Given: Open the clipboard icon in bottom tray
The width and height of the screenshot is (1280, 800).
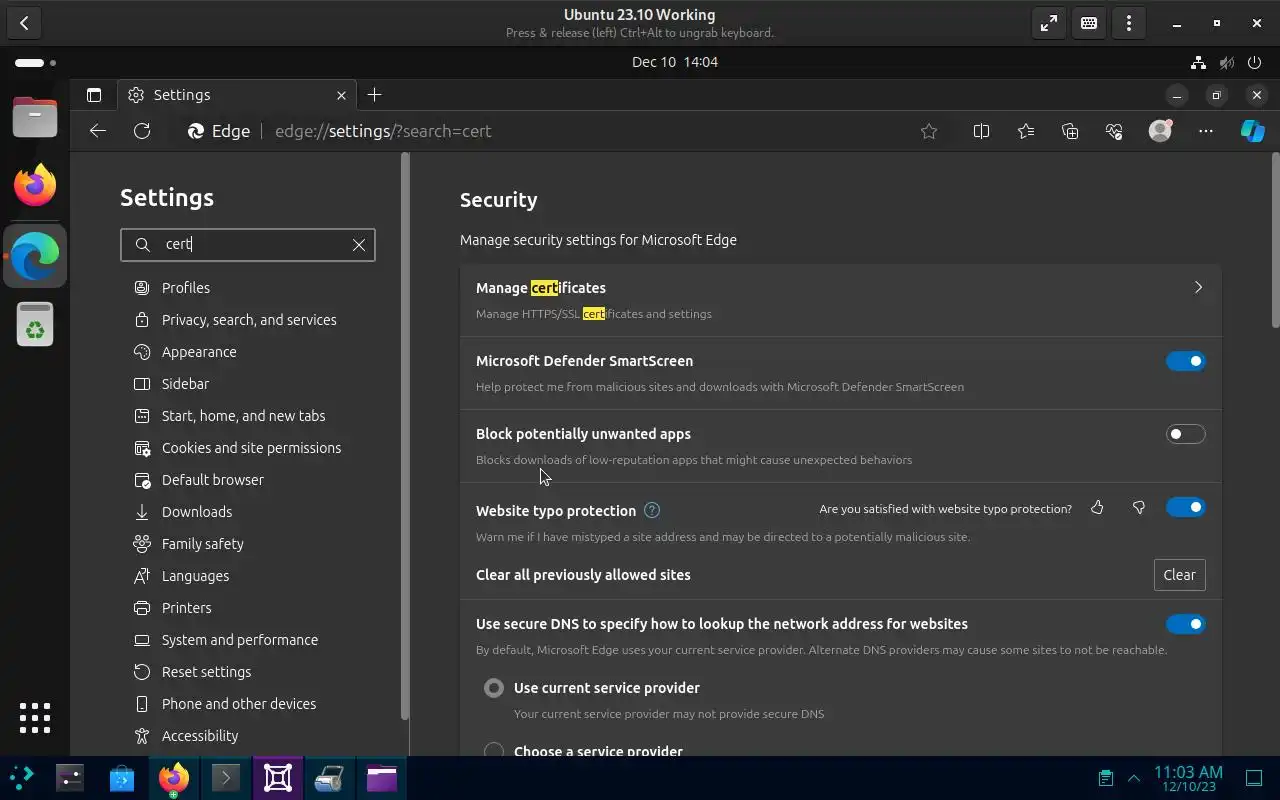Looking at the screenshot, I should (1105, 778).
